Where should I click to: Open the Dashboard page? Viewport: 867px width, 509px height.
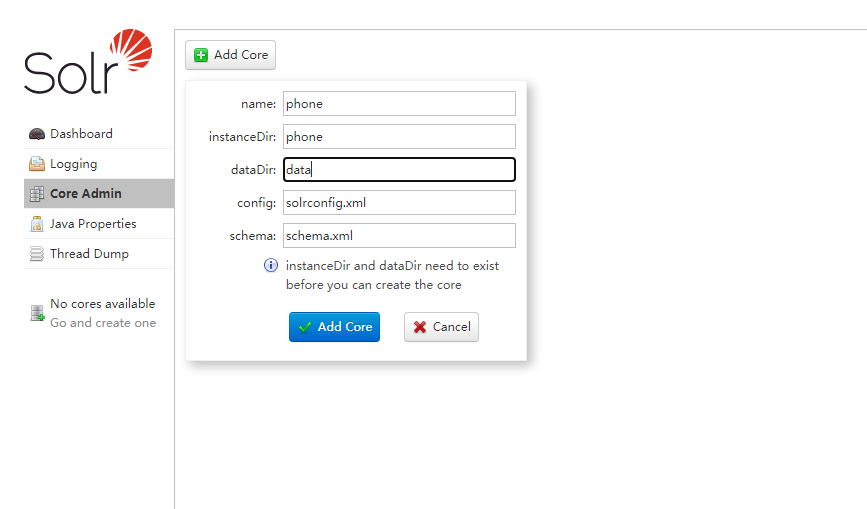point(81,134)
